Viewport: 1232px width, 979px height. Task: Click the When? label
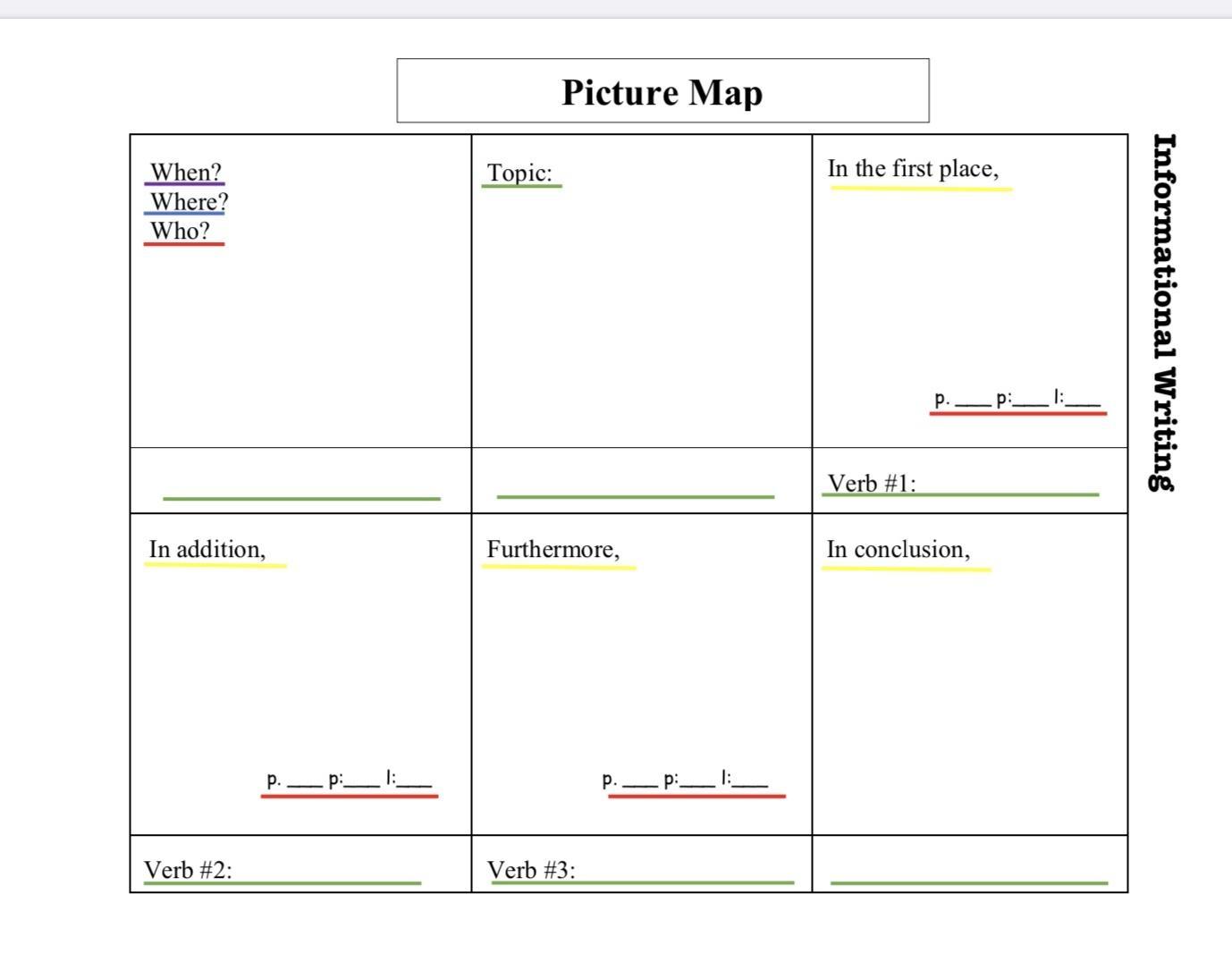[185, 172]
